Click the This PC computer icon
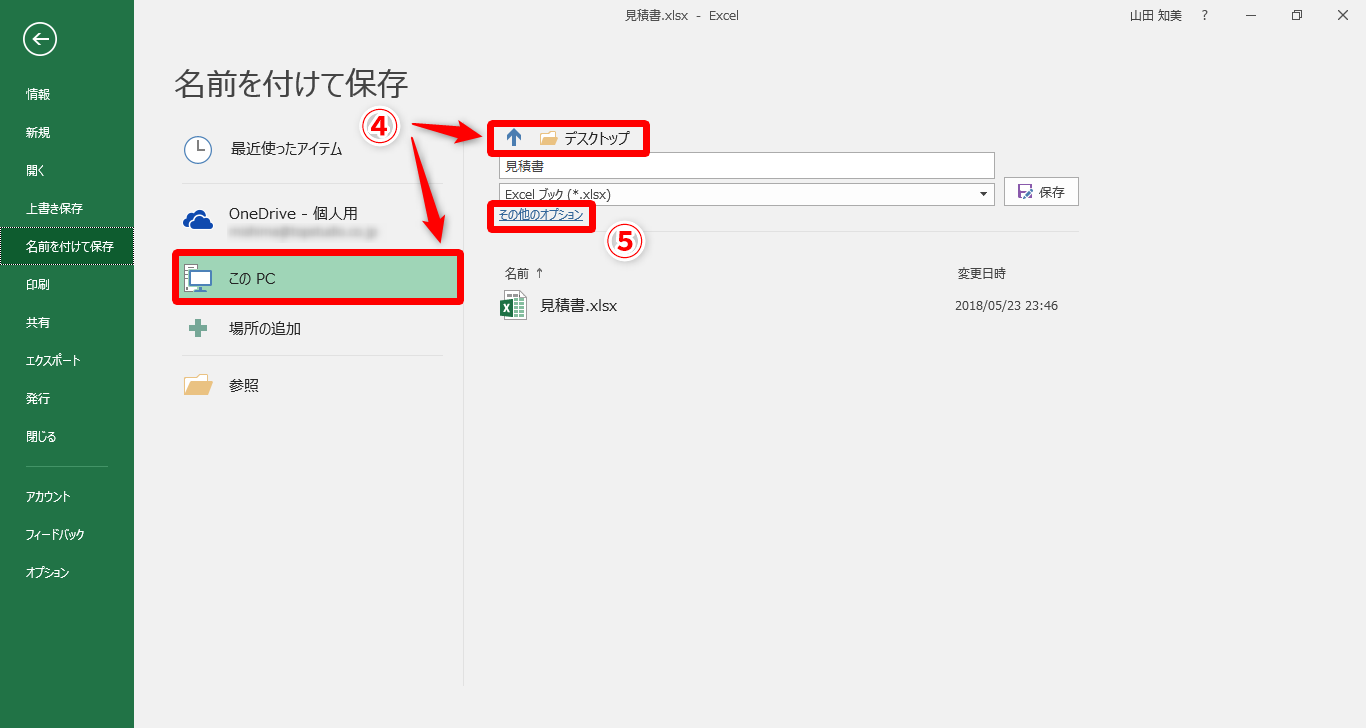 tap(198, 279)
